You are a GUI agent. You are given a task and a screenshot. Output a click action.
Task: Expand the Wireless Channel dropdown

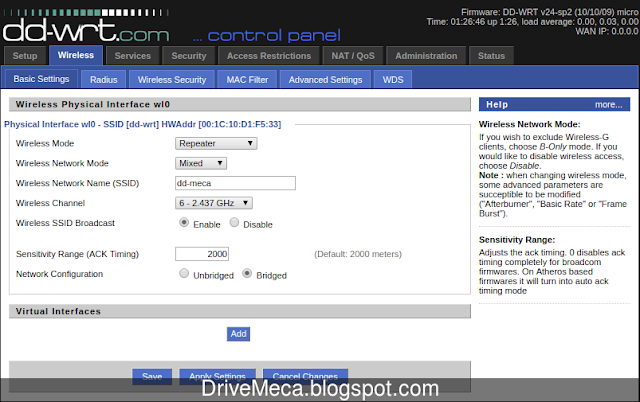click(x=214, y=203)
